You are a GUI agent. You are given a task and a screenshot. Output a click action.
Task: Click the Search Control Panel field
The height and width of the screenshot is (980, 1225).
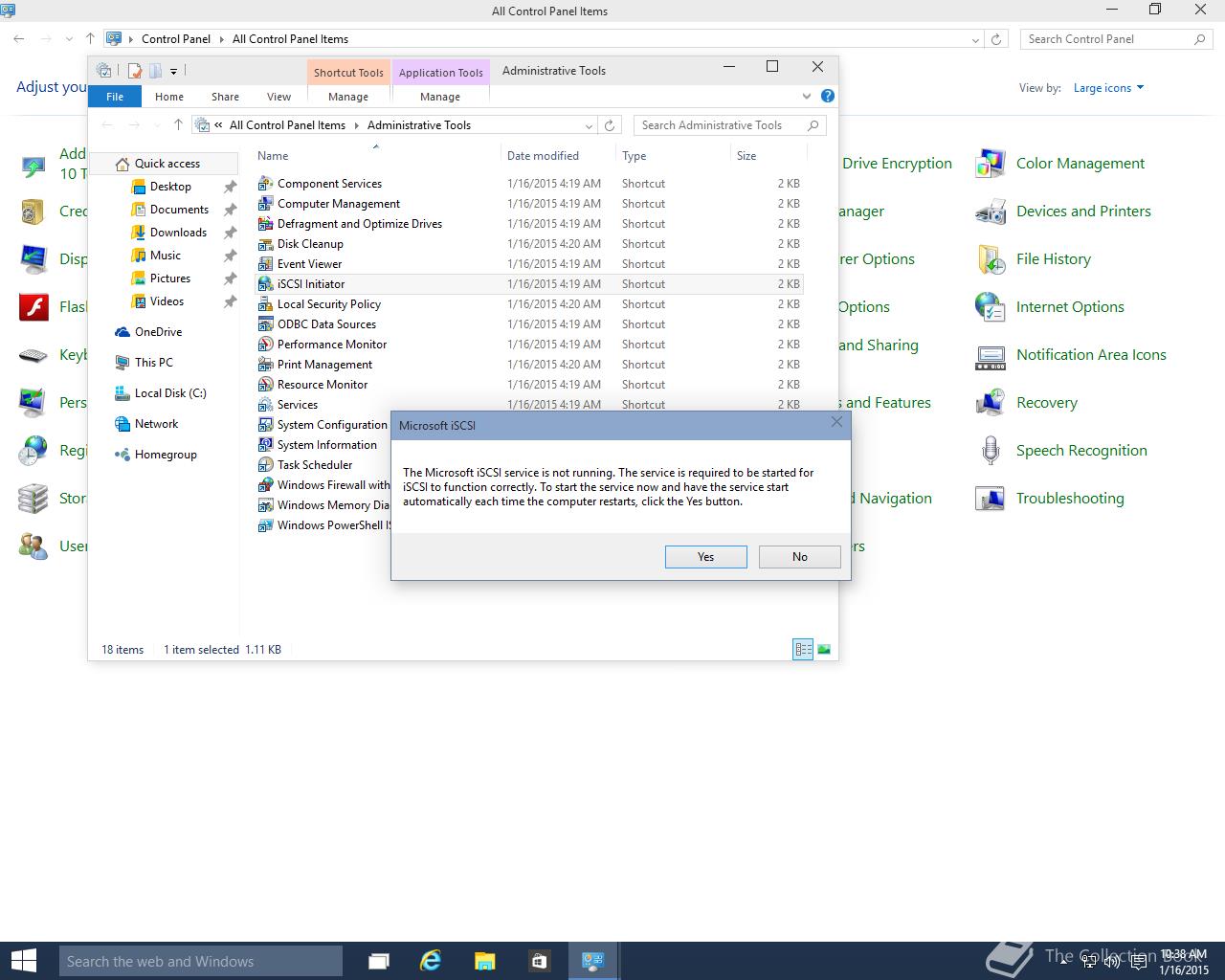pyautogui.click(x=1116, y=39)
